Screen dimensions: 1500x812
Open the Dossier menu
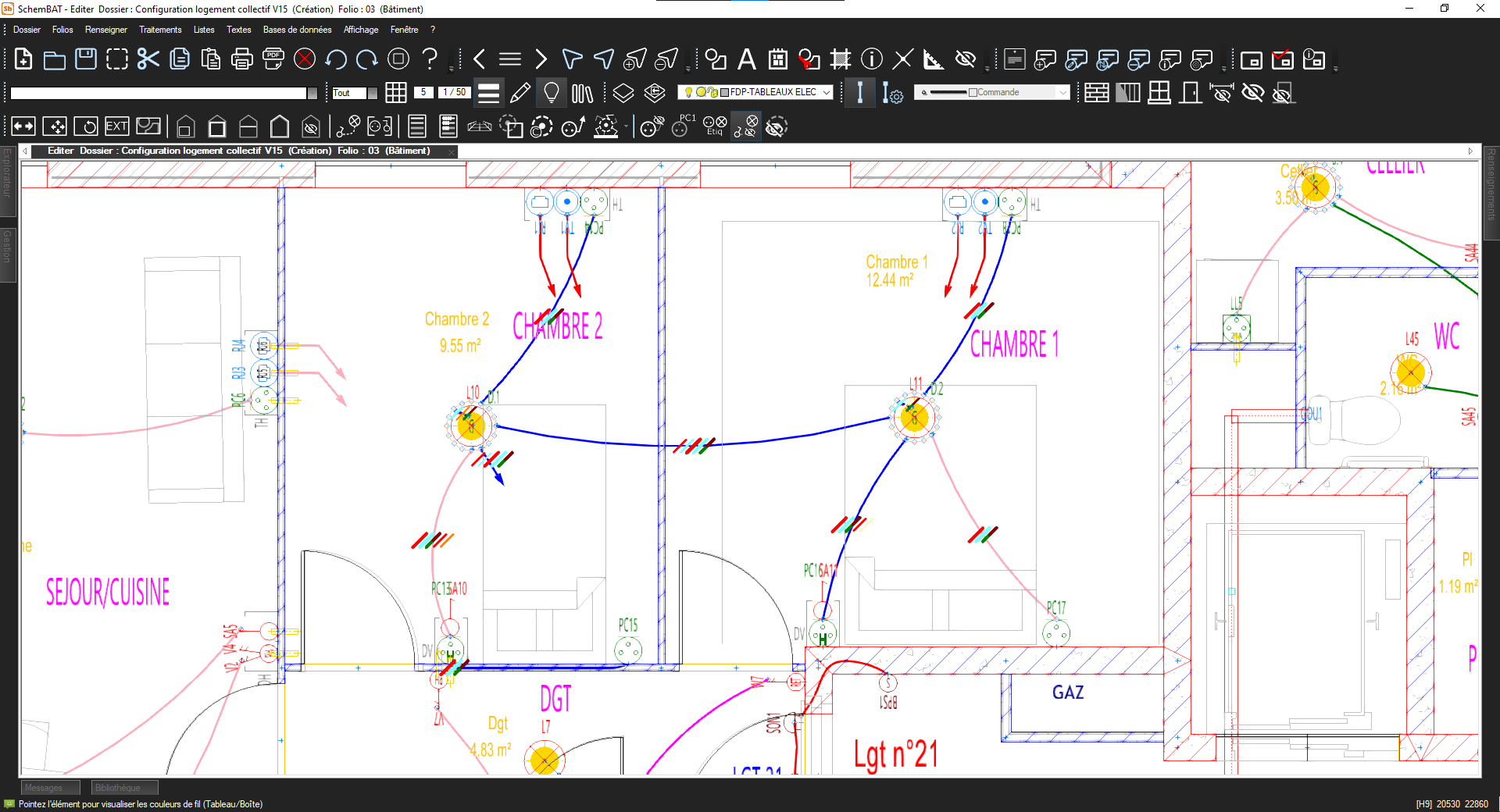[x=27, y=30]
